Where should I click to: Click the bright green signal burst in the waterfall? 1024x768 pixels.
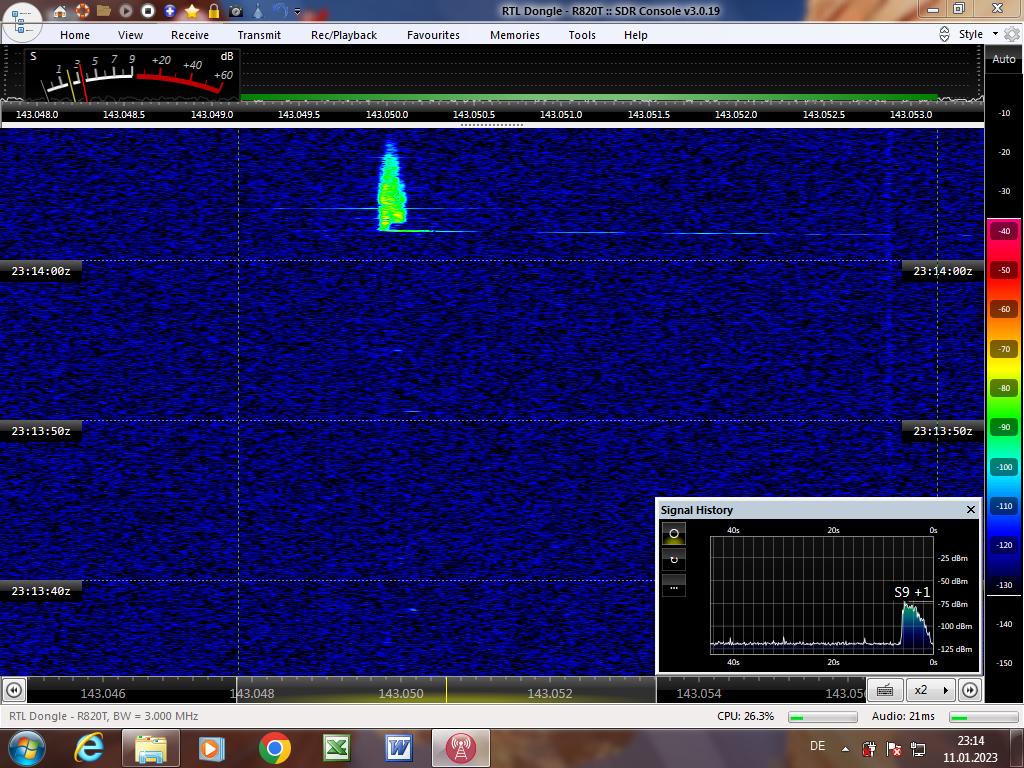[x=391, y=187]
